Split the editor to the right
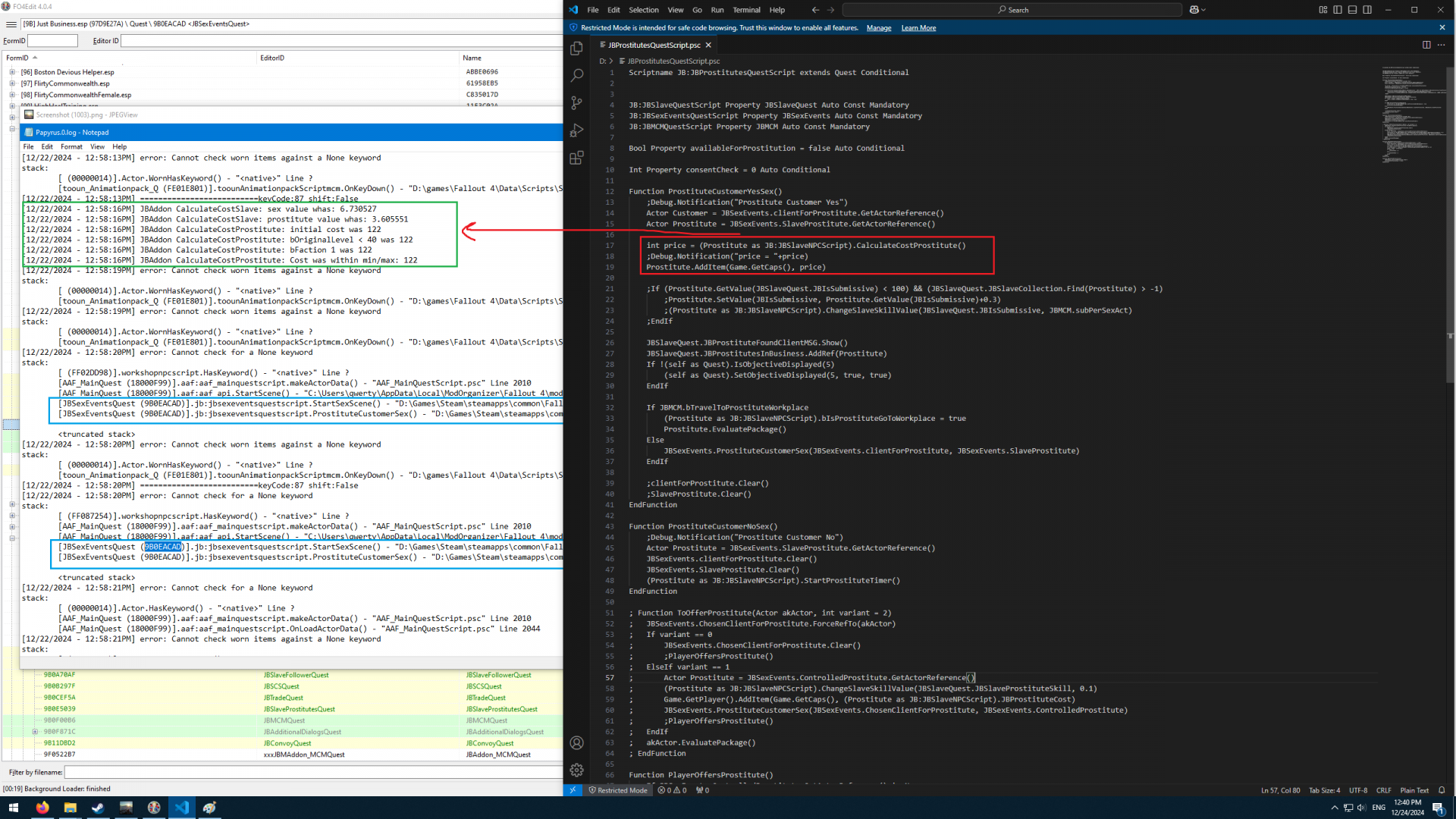1456x819 pixels. point(1426,45)
